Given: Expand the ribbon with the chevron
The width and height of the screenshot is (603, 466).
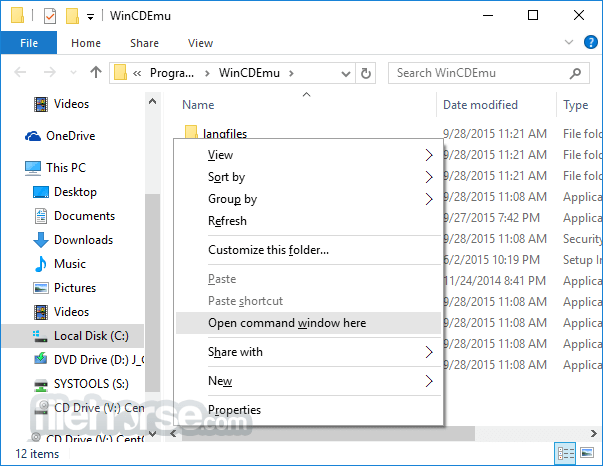Looking at the screenshot, I should (x=569, y=42).
